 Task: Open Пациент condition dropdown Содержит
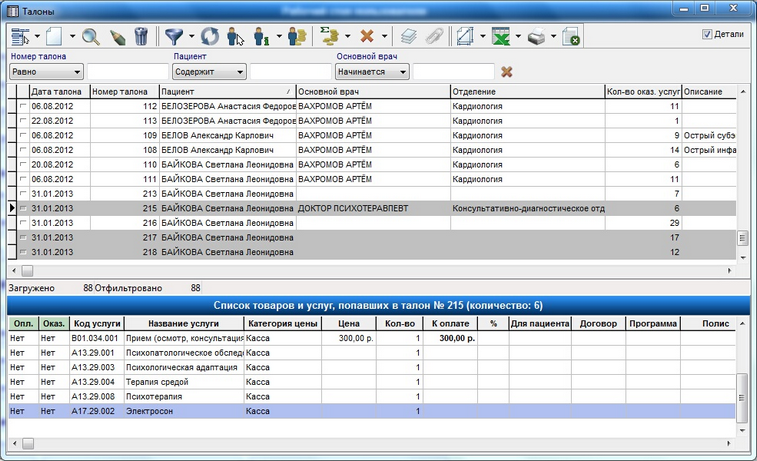(x=209, y=72)
